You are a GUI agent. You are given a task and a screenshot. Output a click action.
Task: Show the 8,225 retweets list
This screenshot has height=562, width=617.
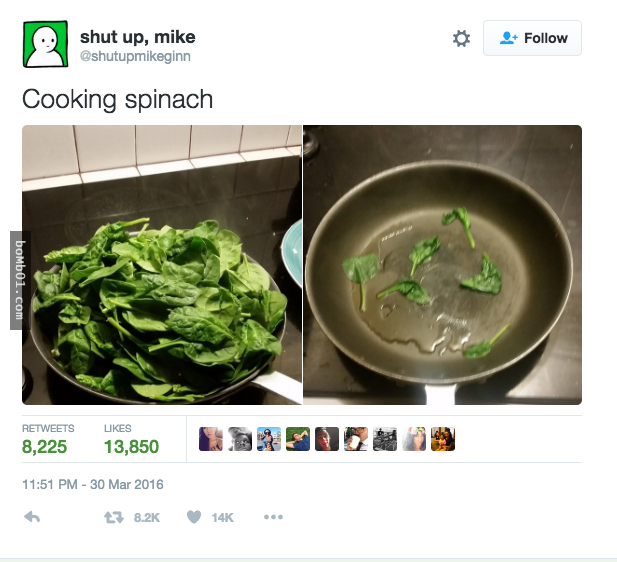(48, 439)
